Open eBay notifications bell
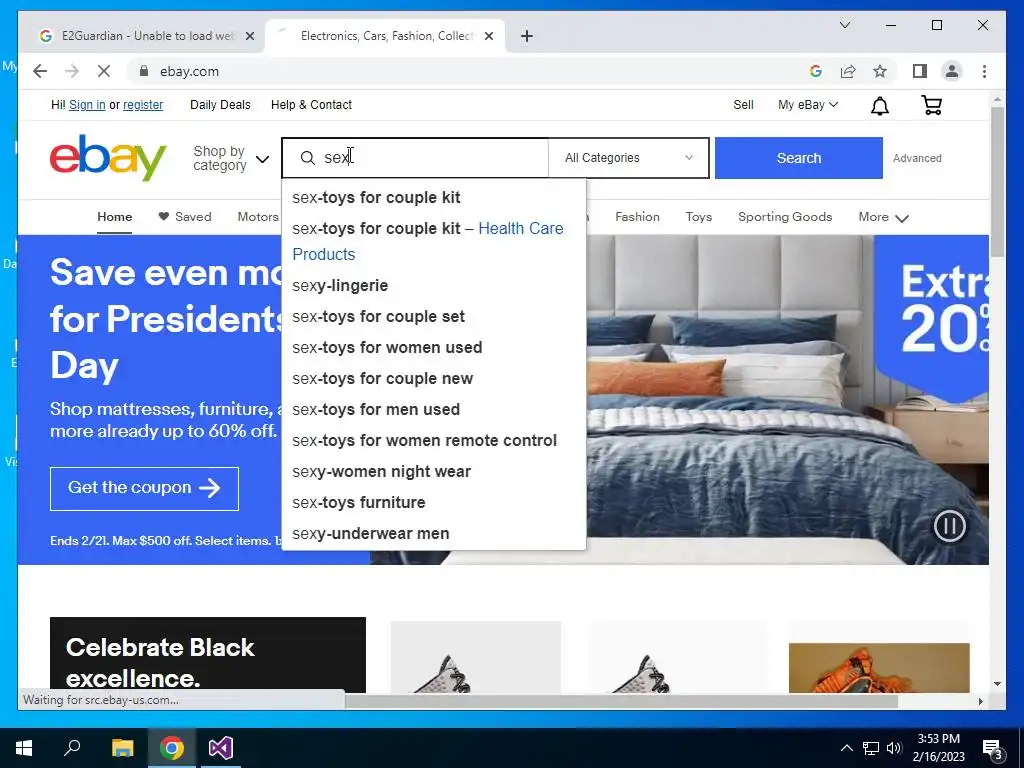This screenshot has width=1024, height=768. [x=880, y=106]
